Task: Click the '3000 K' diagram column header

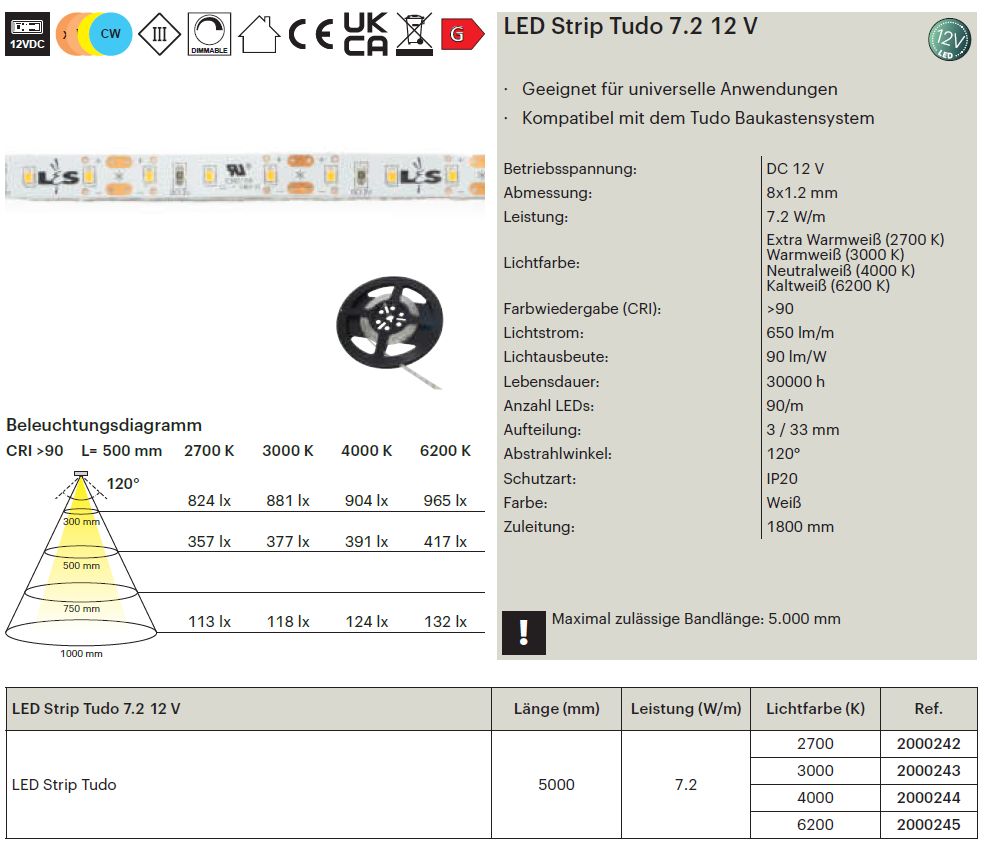Action: click(288, 451)
